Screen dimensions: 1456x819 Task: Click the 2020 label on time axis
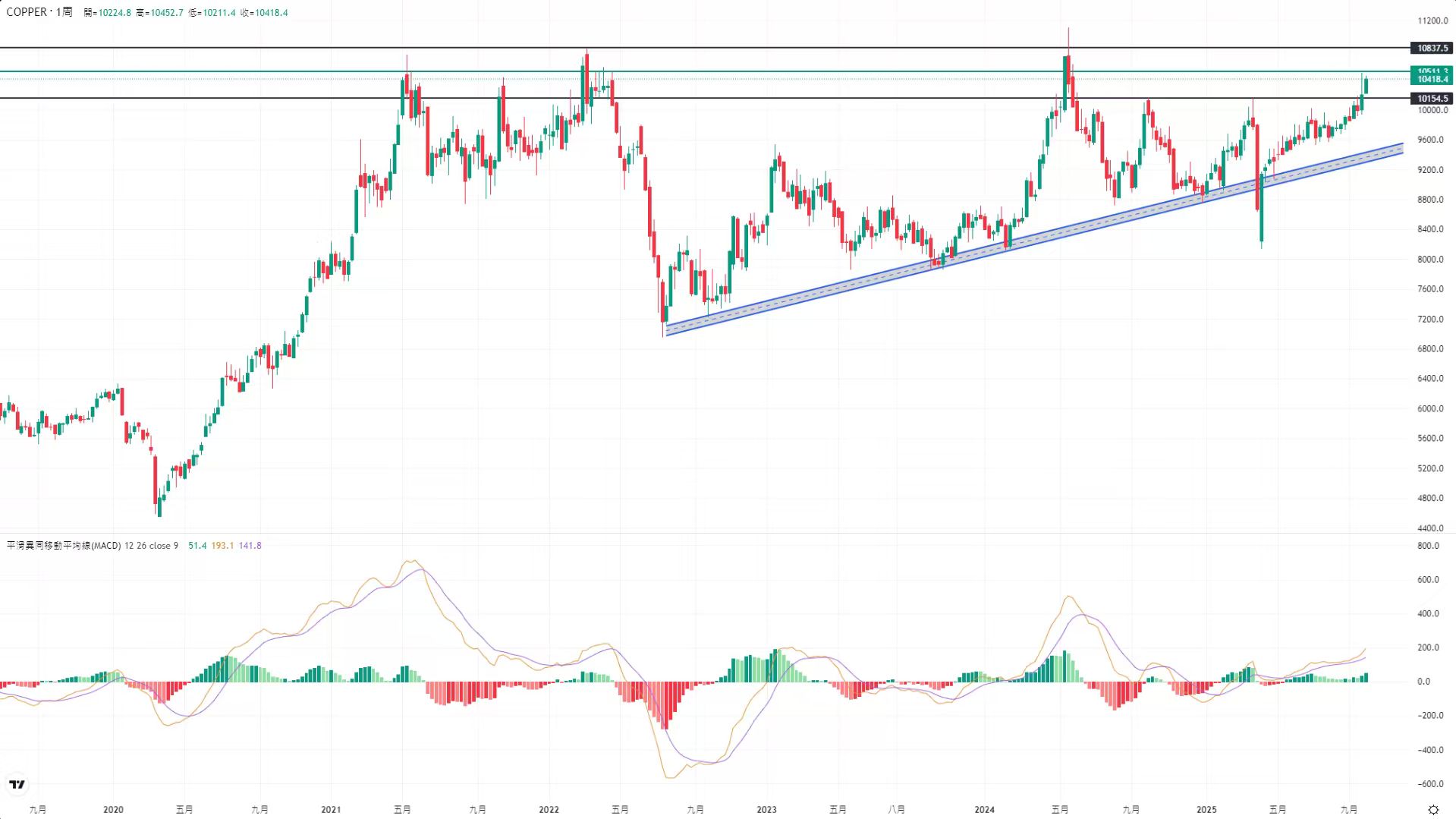coord(113,810)
